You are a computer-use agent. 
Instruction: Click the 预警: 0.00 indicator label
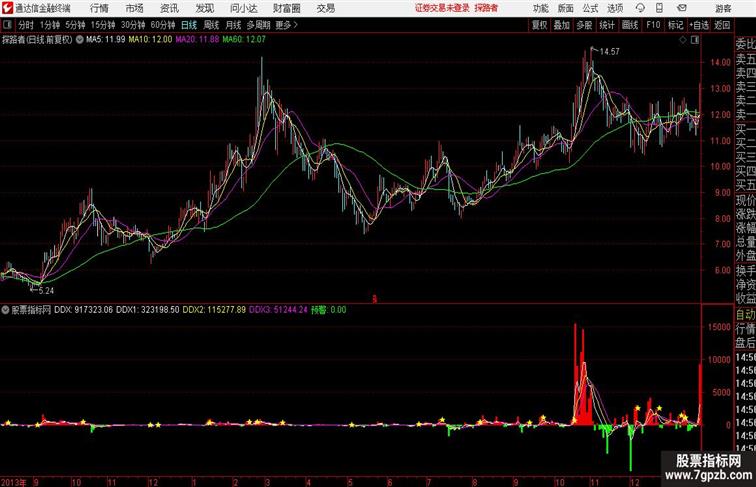click(x=328, y=310)
